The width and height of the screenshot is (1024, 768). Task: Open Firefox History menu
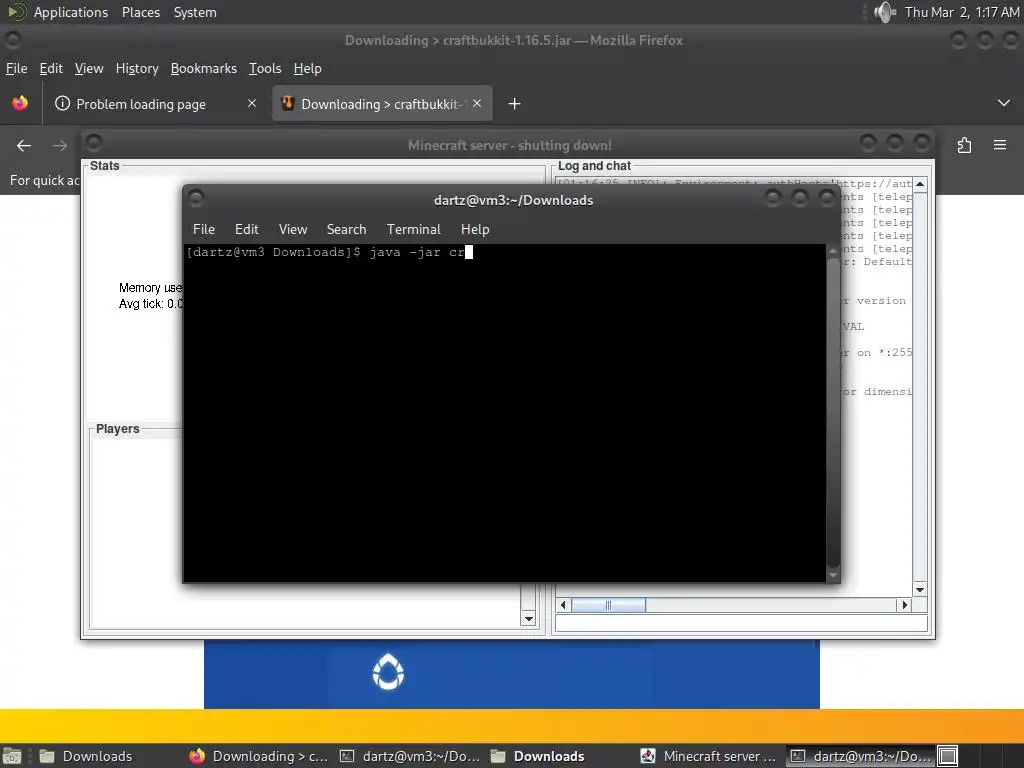click(x=137, y=69)
